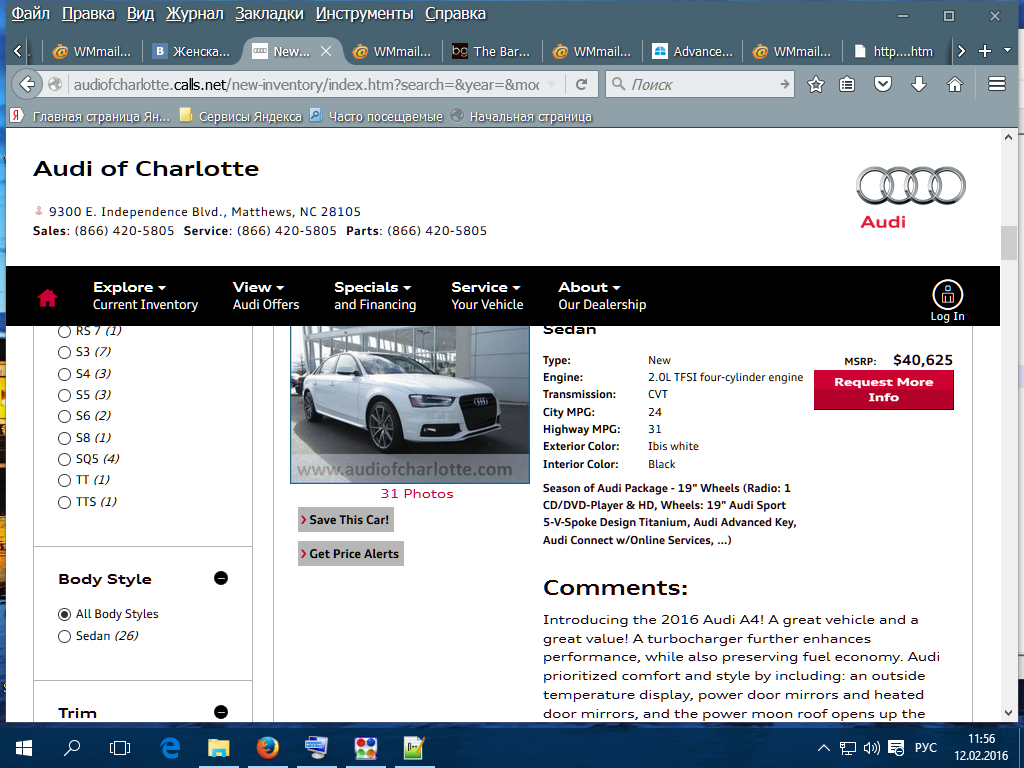Click the Get Price Alerts button
This screenshot has height=768, width=1024.
point(351,554)
